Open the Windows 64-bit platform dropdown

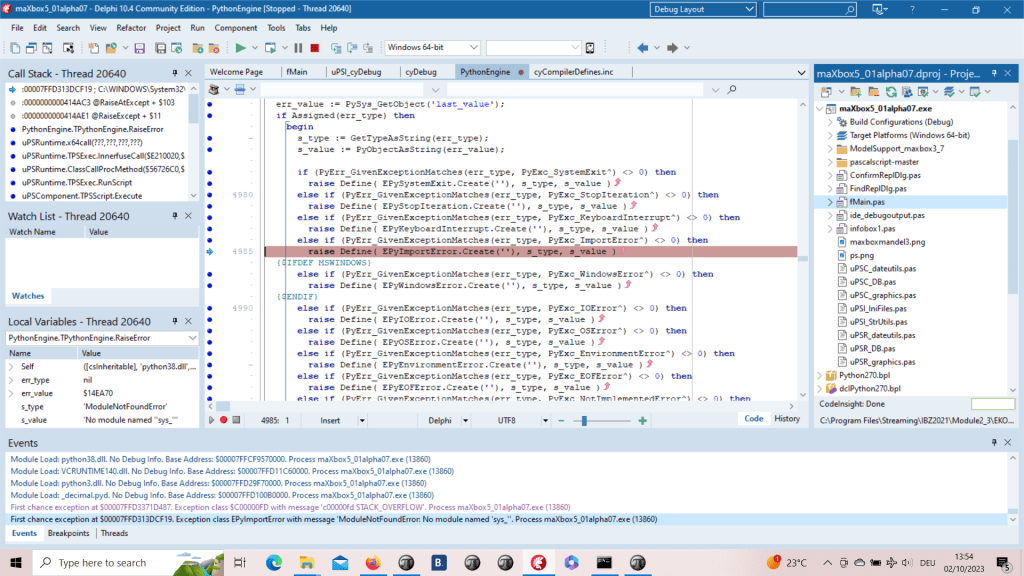[474, 48]
